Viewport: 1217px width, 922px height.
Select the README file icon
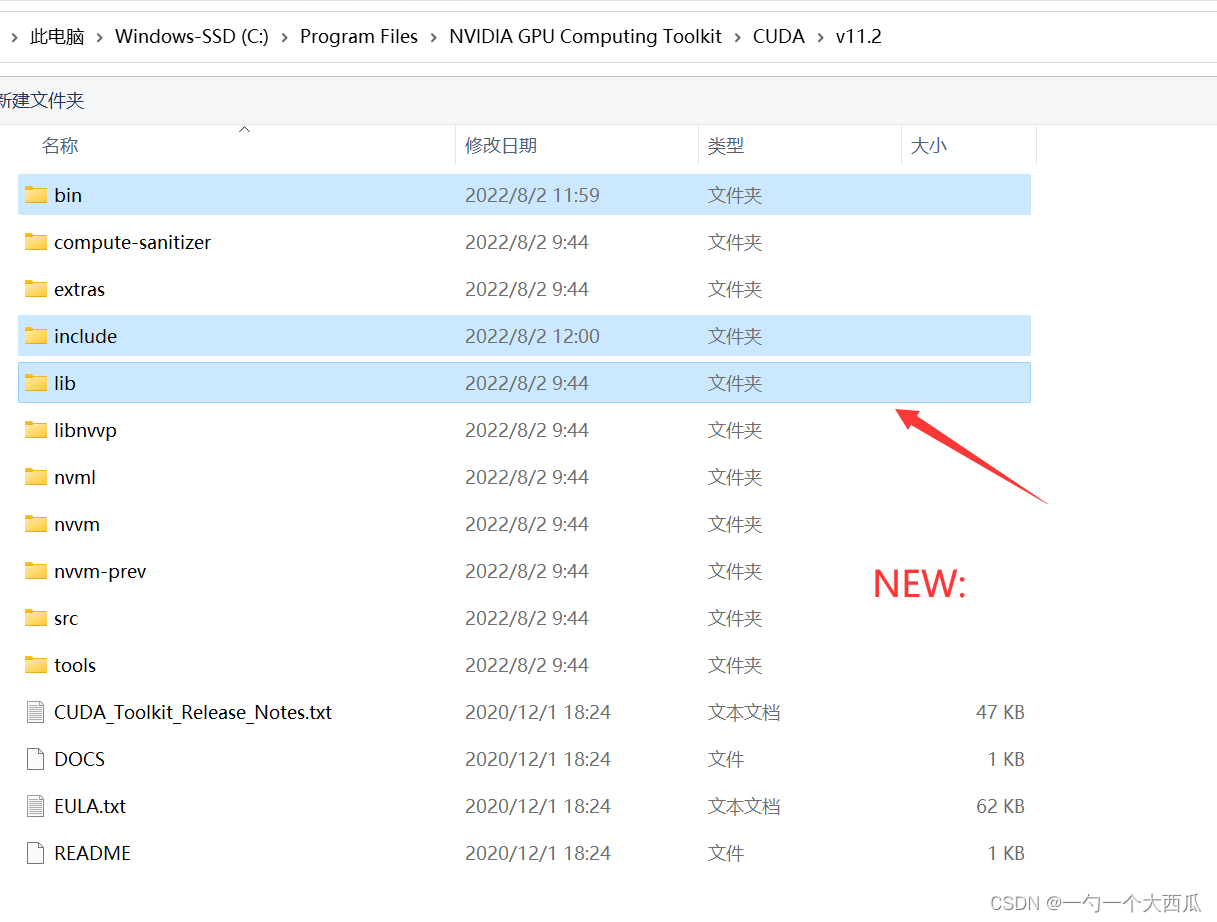(36, 853)
